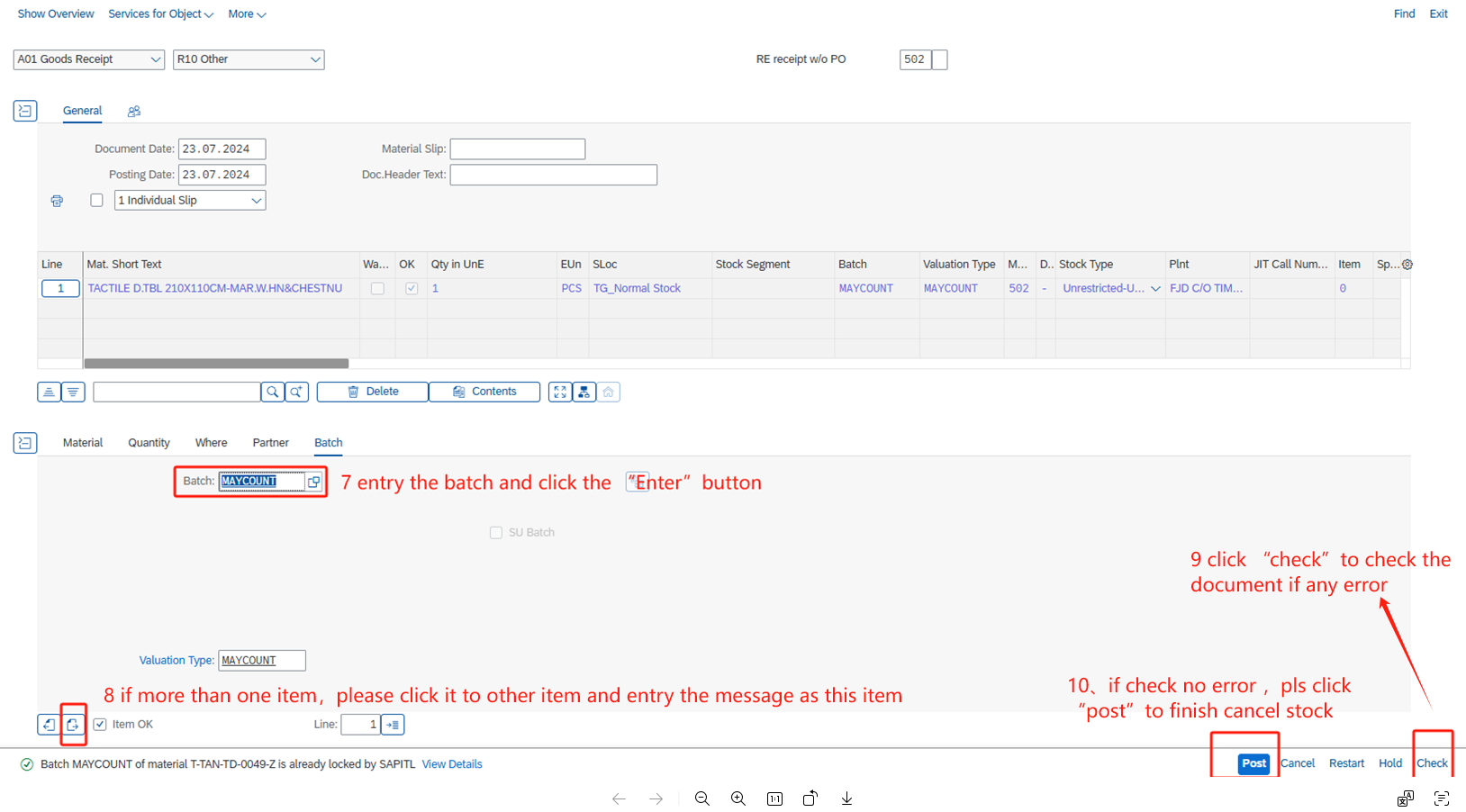Open the Services for Object menu
This screenshot has width=1466, height=812.
(160, 14)
